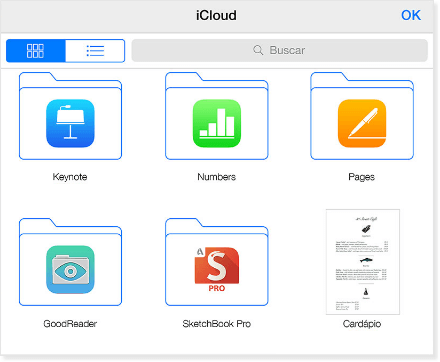
Task: Click the Pages label text
Action: (x=362, y=177)
